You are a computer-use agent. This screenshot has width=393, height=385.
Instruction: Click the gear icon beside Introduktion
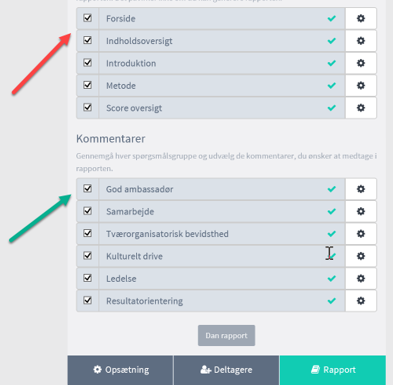point(361,63)
